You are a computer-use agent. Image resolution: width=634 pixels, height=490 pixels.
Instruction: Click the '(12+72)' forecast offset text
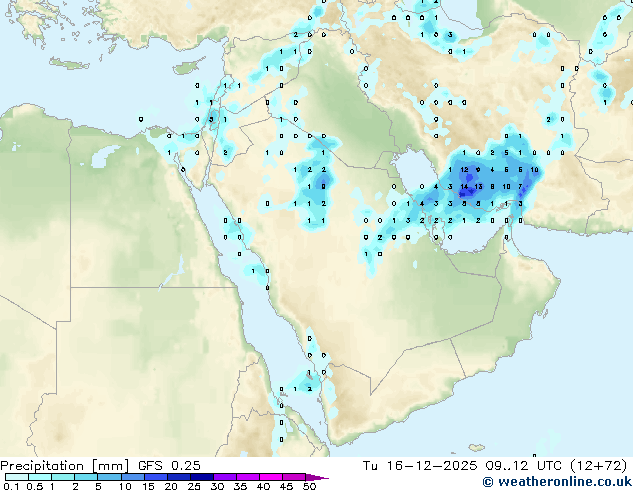(598, 466)
